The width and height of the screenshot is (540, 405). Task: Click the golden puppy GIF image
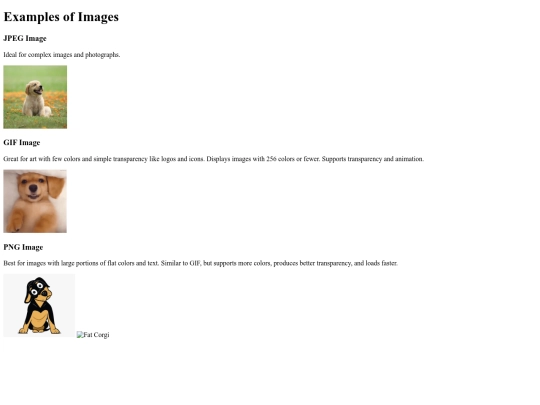point(35,201)
